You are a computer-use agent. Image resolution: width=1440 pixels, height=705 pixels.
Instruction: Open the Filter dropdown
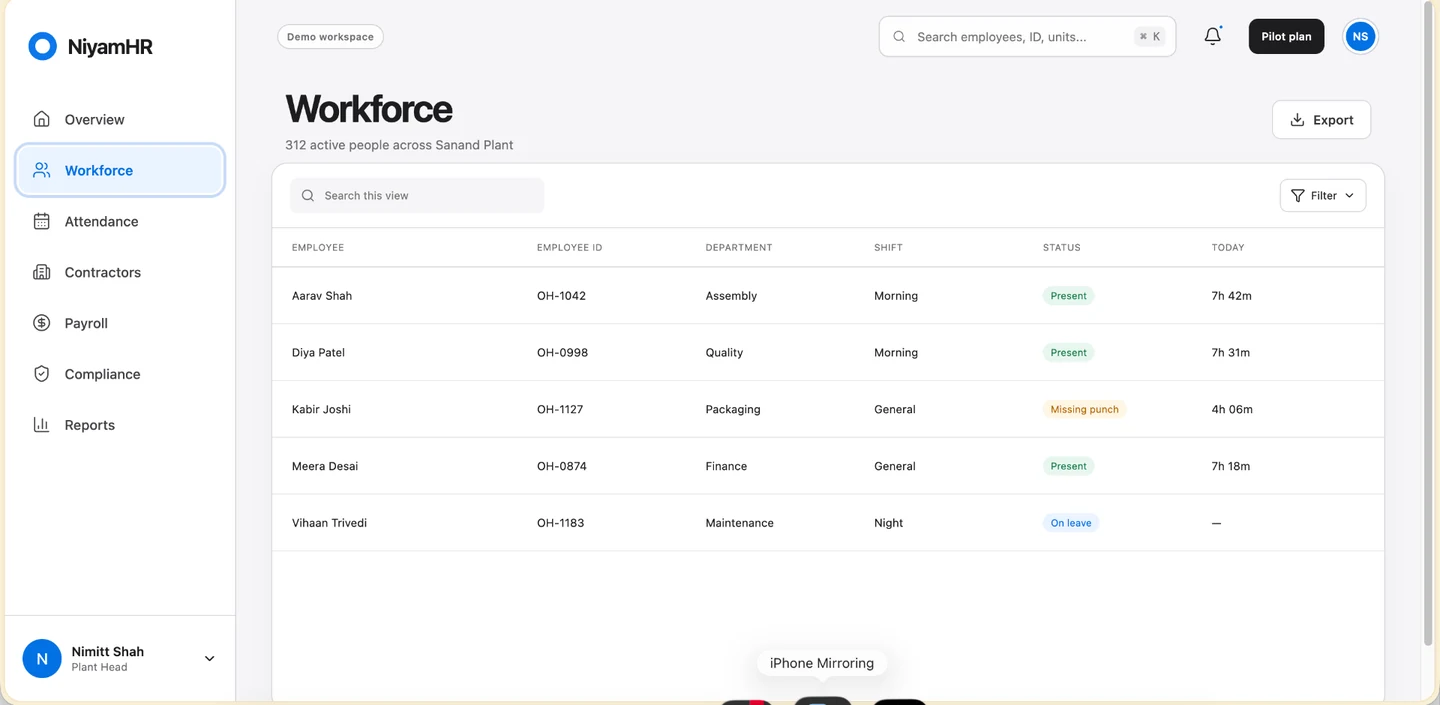pyautogui.click(x=1322, y=196)
